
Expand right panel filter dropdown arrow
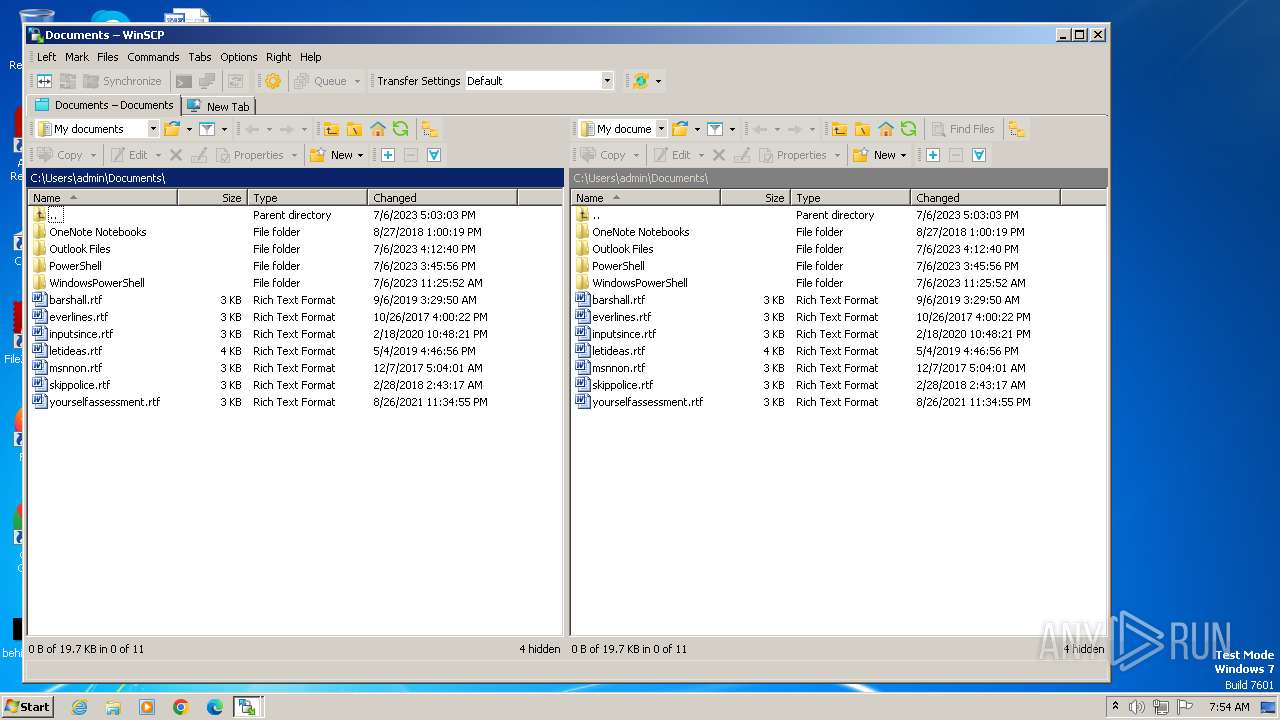732,129
